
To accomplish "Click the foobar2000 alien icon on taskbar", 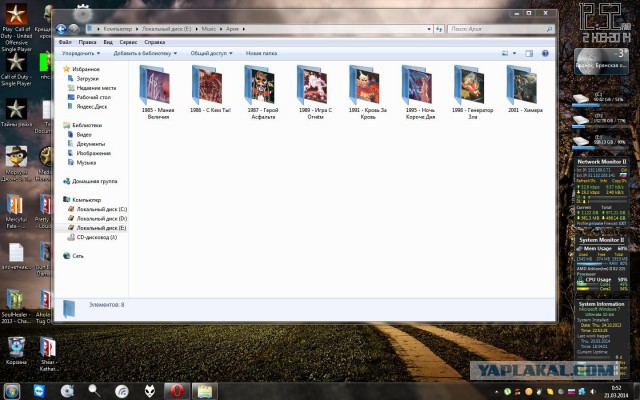I will 150,391.
